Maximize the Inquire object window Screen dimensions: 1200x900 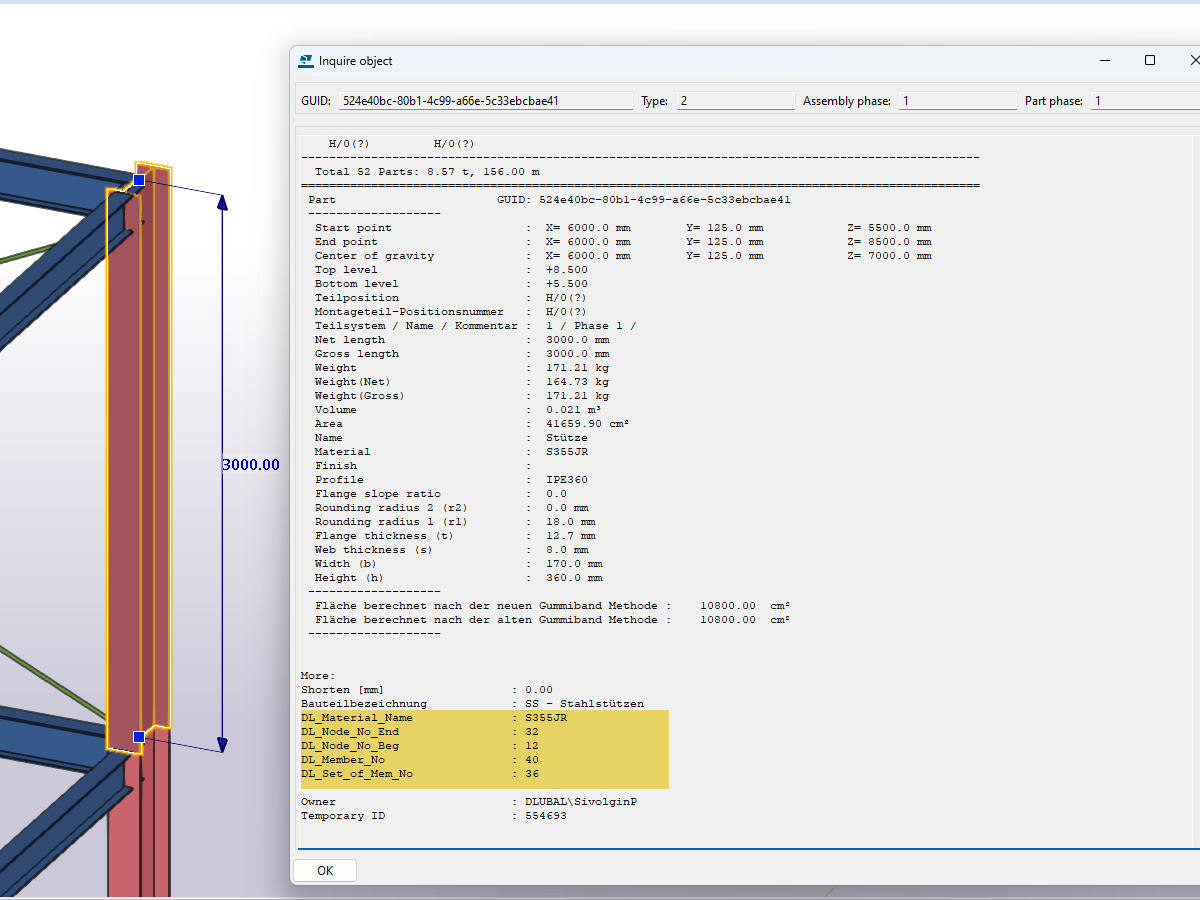pos(1150,60)
